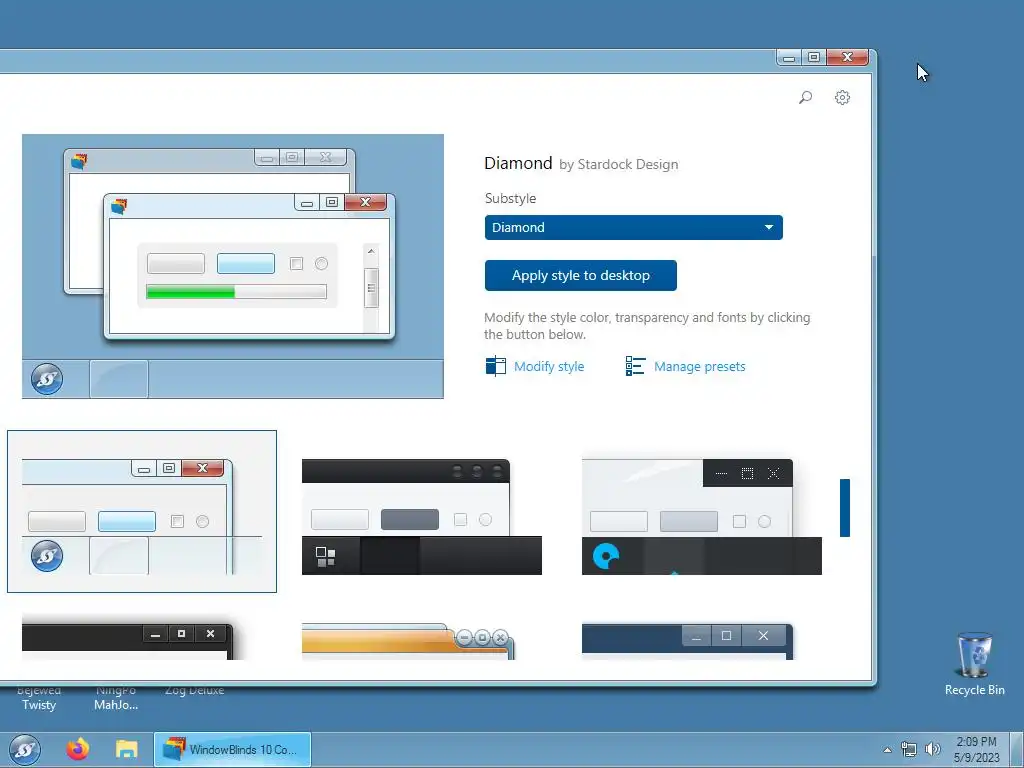Viewport: 1024px width, 768px height.
Task: Click the Manage presets list icon
Action: (x=635, y=366)
